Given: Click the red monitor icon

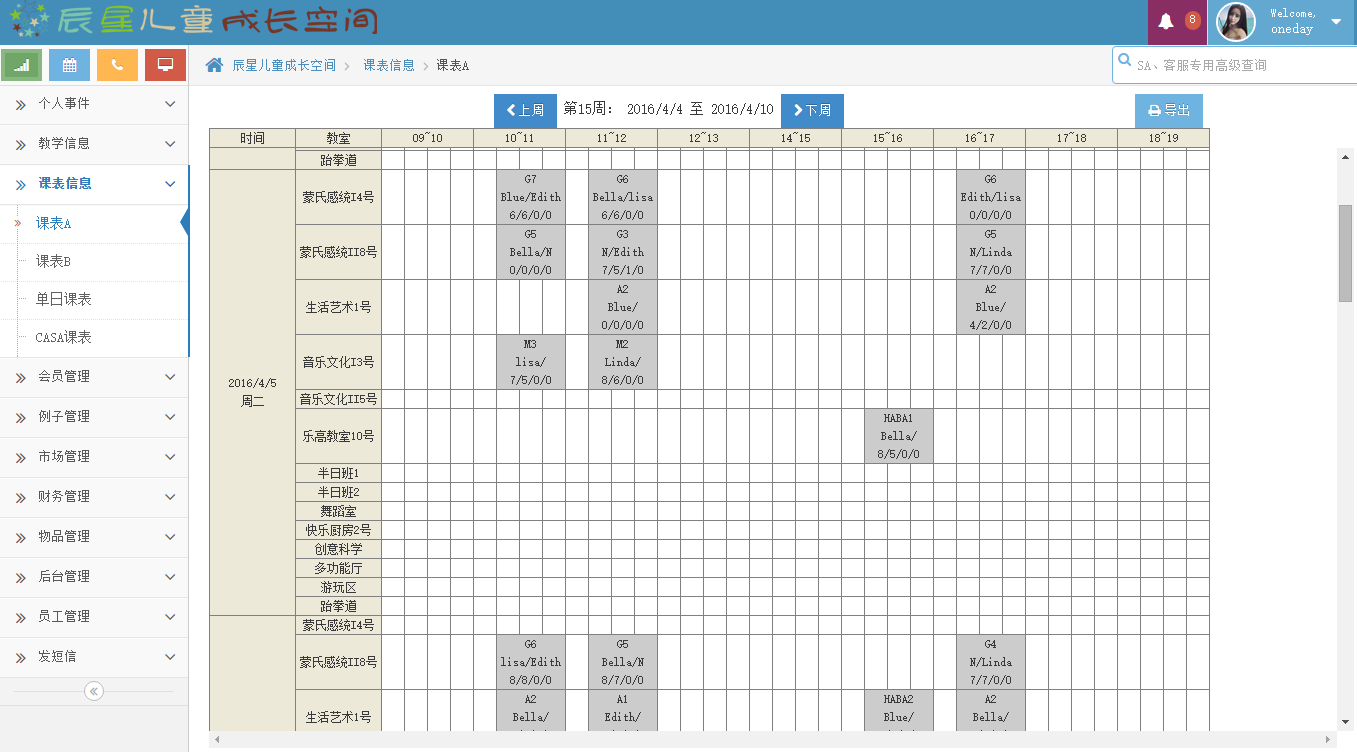Looking at the screenshot, I should tap(165, 63).
